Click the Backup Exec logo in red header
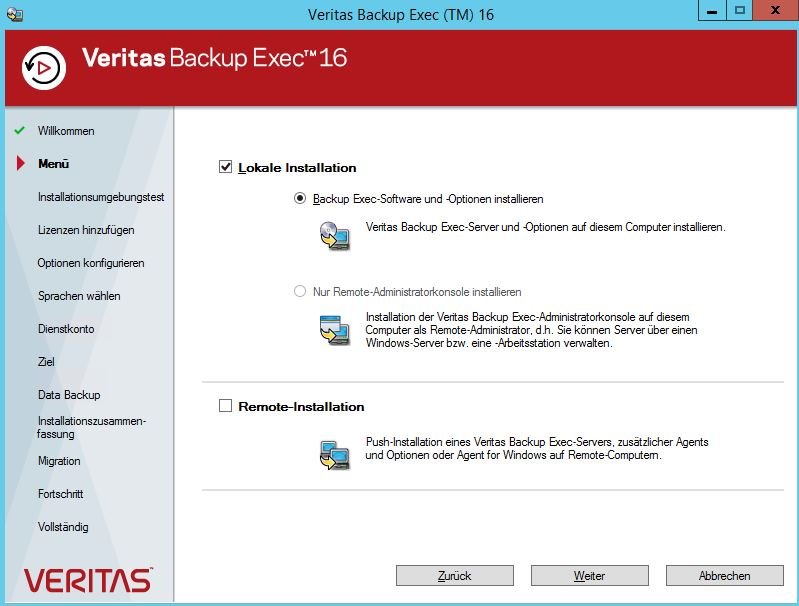The image size is (799, 606). pyautogui.click(x=44, y=67)
